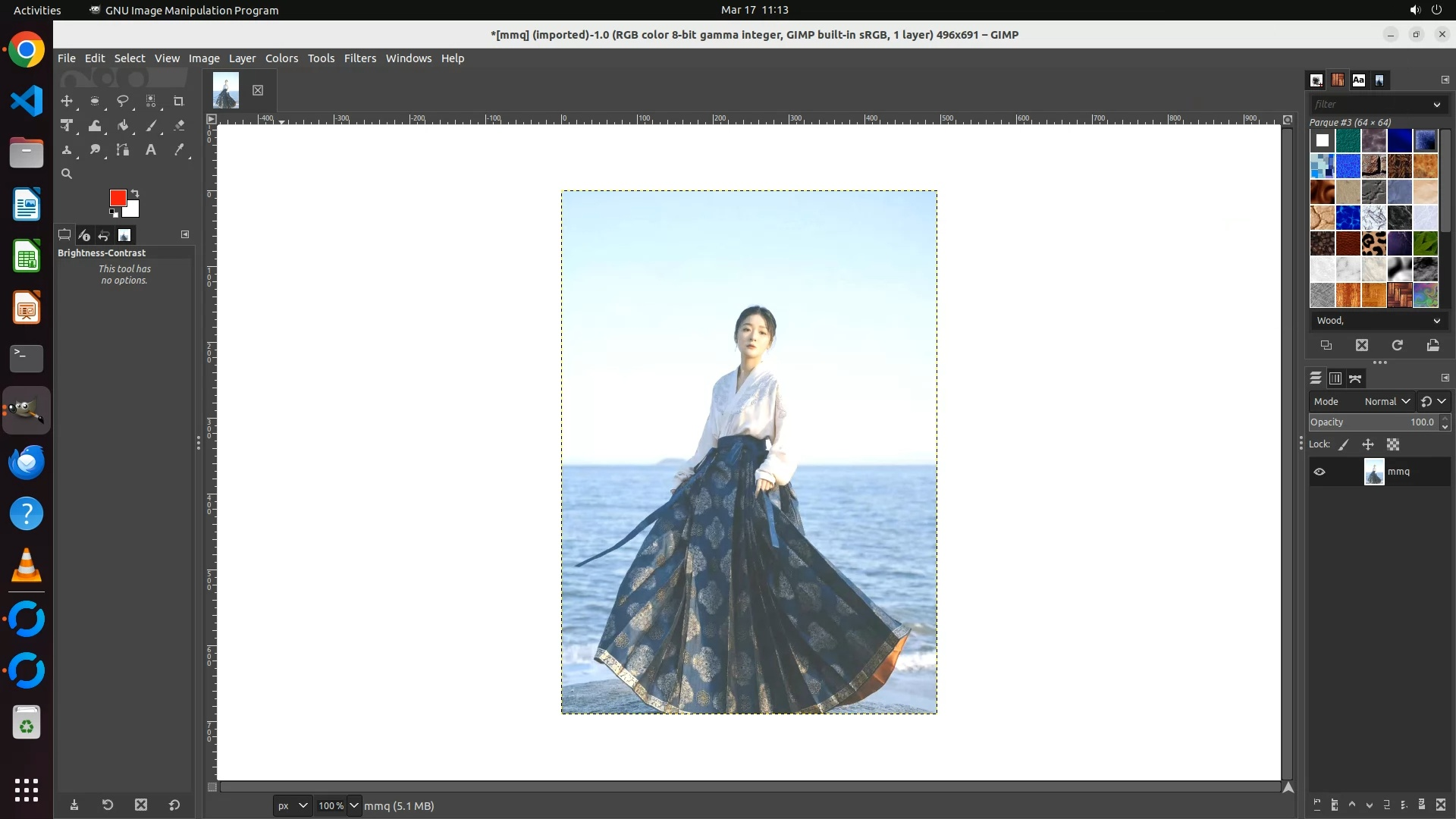The height and width of the screenshot is (819, 1456).
Task: Select the Zoom magnifier tool
Action: tap(67, 174)
